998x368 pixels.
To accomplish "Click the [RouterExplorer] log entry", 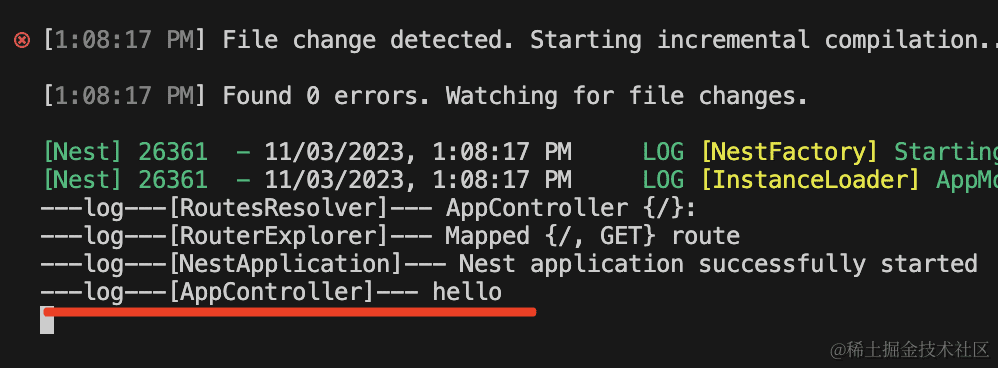I will tap(390, 236).
